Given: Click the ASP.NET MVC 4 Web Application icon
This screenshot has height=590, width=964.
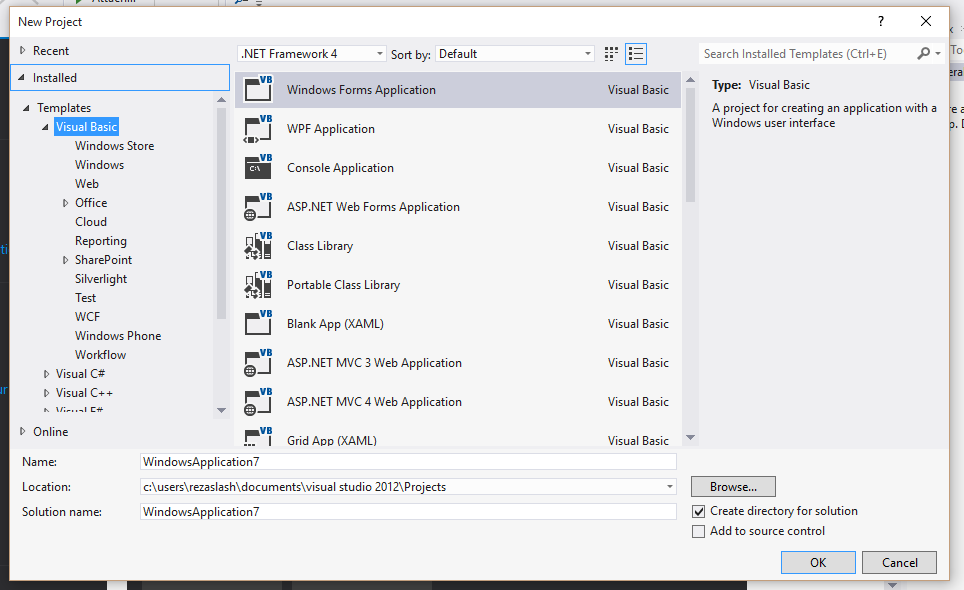Looking at the screenshot, I should (258, 401).
